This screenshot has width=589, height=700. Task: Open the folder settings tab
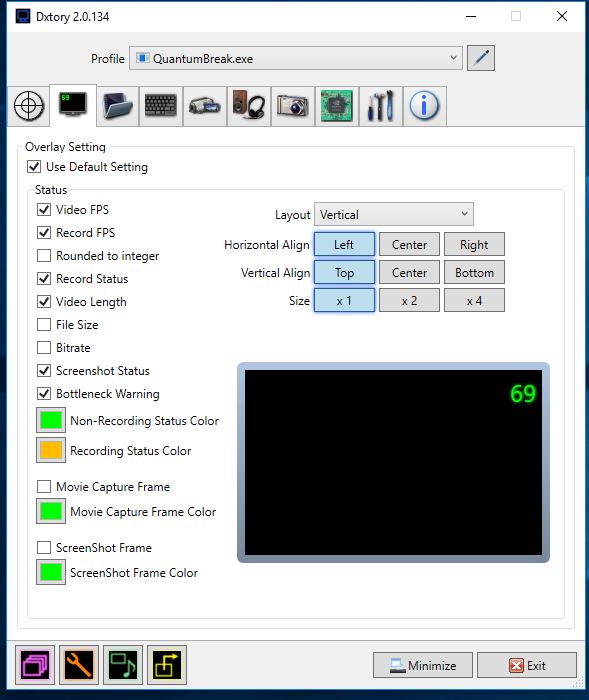[x=117, y=106]
